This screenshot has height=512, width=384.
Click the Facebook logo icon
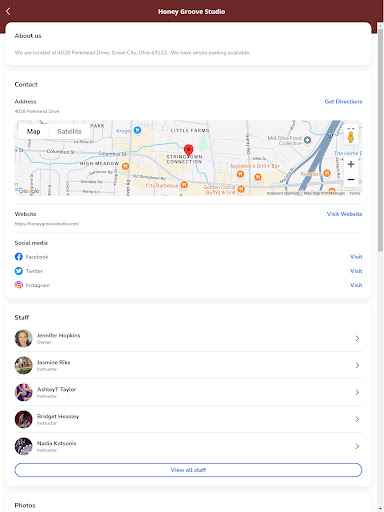click(x=19, y=257)
